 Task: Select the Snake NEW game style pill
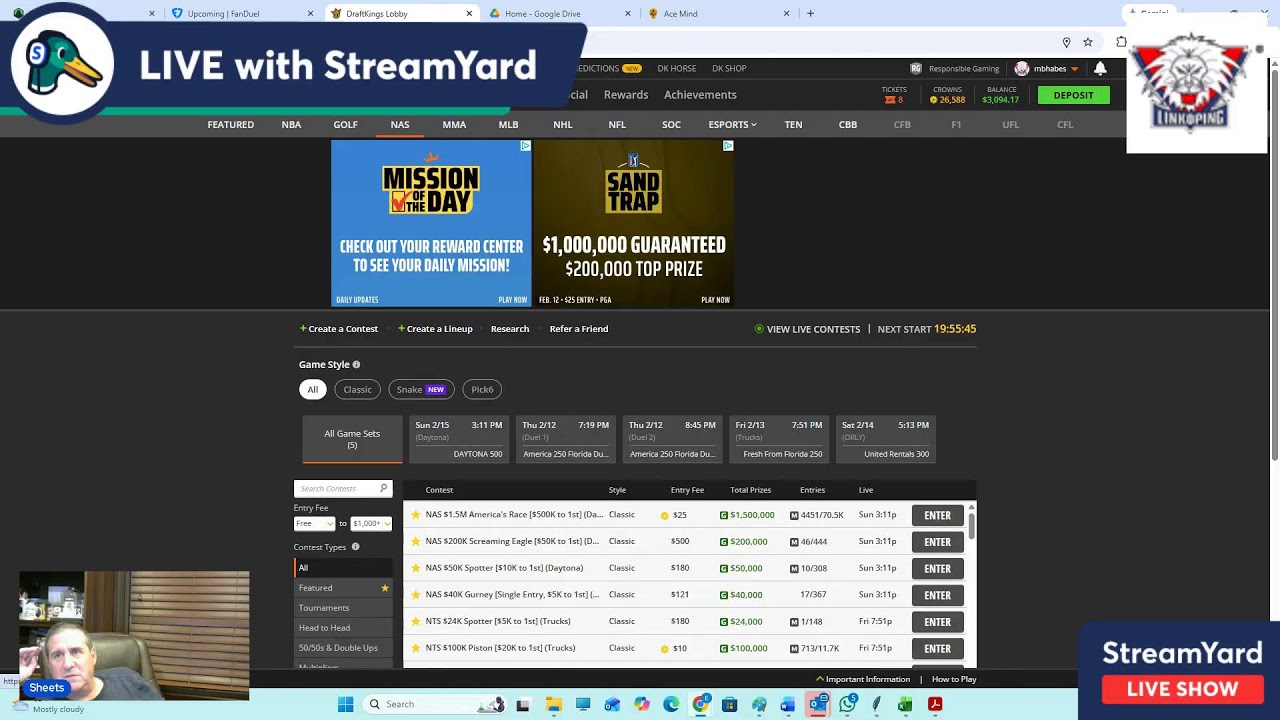(421, 389)
